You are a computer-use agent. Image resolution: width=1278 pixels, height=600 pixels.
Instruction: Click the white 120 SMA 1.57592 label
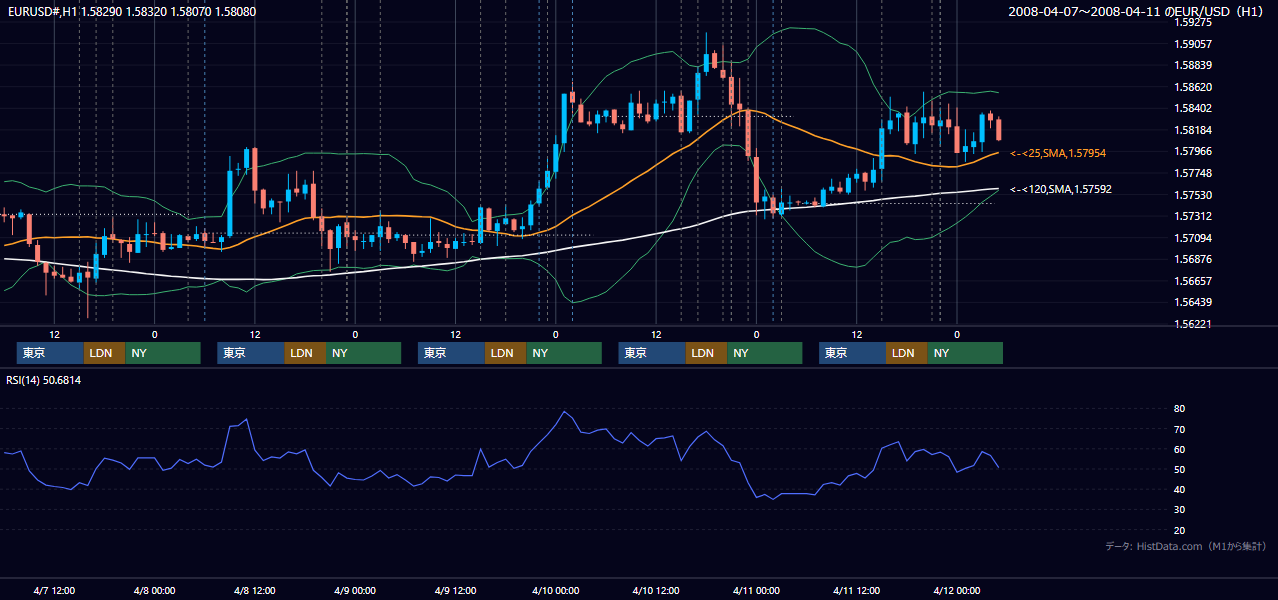1061,189
